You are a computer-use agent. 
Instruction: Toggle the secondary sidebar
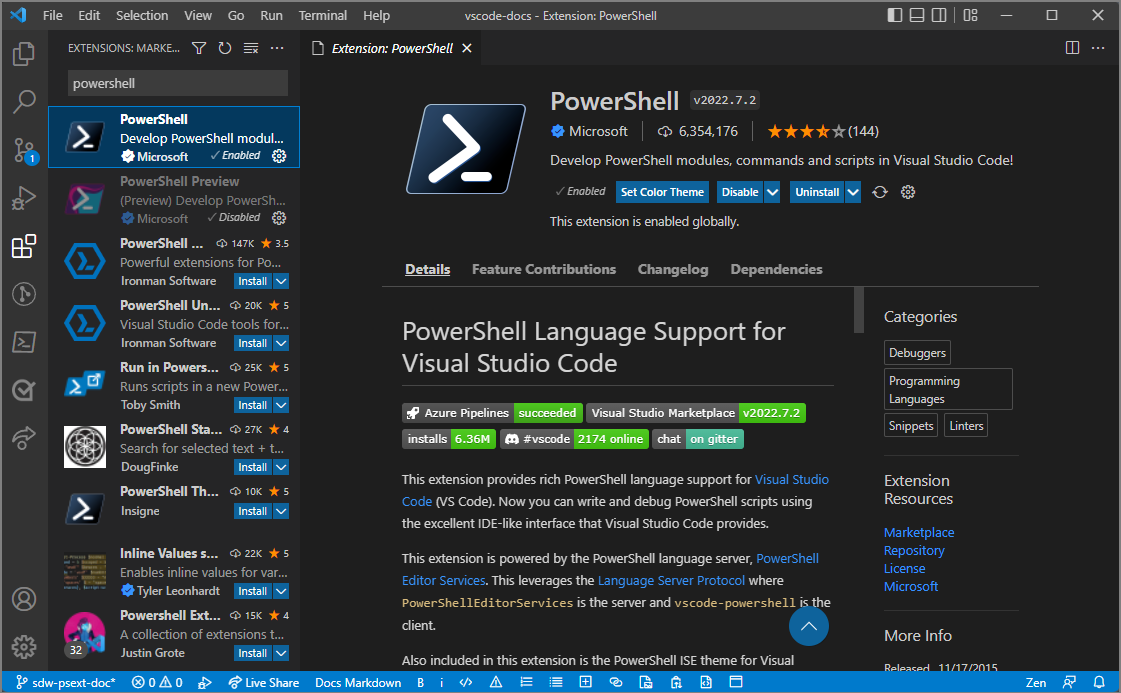pos(937,15)
